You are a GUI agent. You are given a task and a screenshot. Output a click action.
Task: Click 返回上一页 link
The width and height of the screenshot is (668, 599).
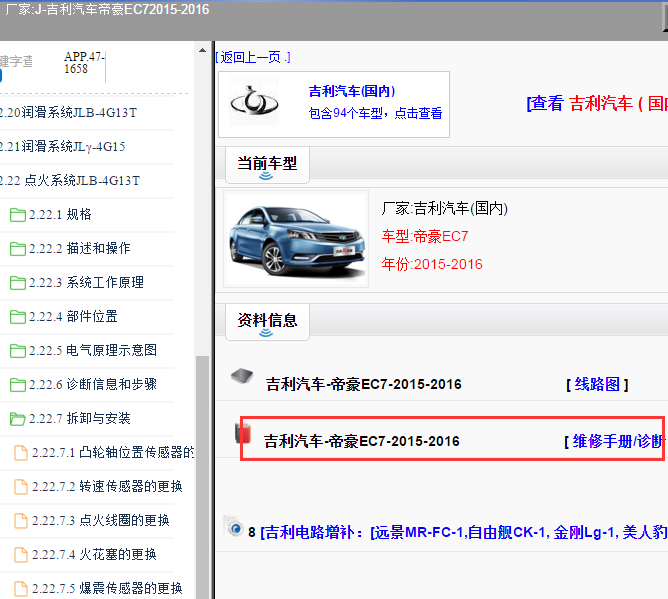coord(253,58)
